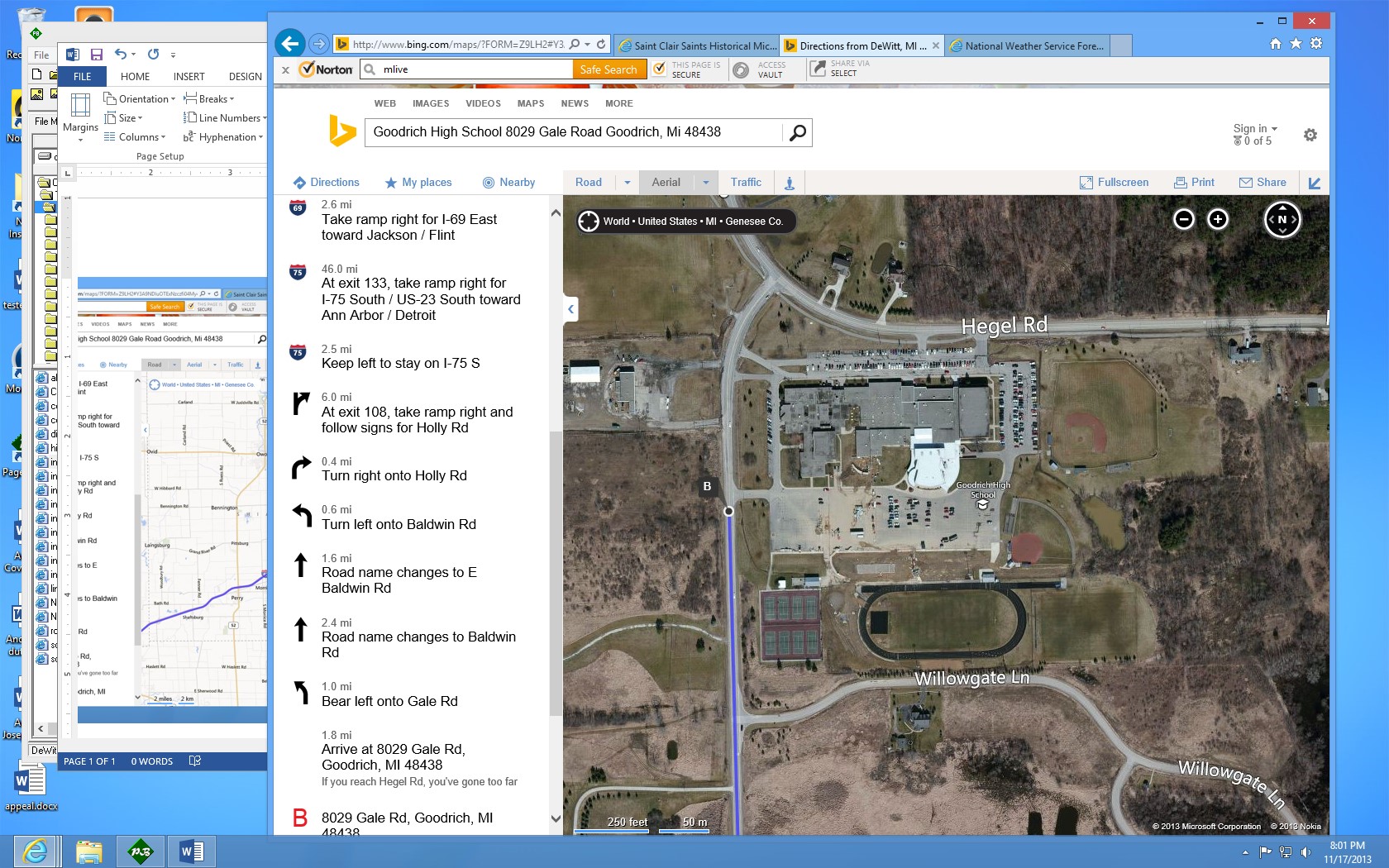The image size is (1389, 868).
Task: Open Word Size dropdown
Action: (x=123, y=118)
